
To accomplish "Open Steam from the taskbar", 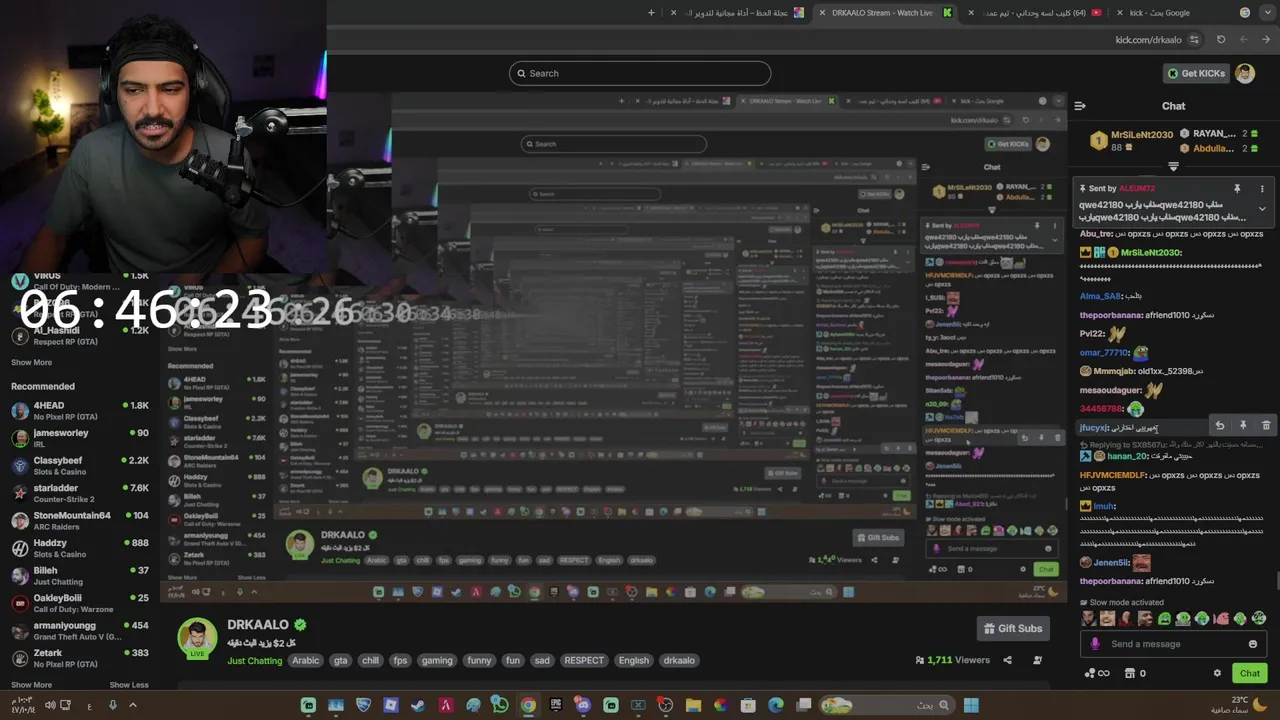I will (x=418, y=705).
